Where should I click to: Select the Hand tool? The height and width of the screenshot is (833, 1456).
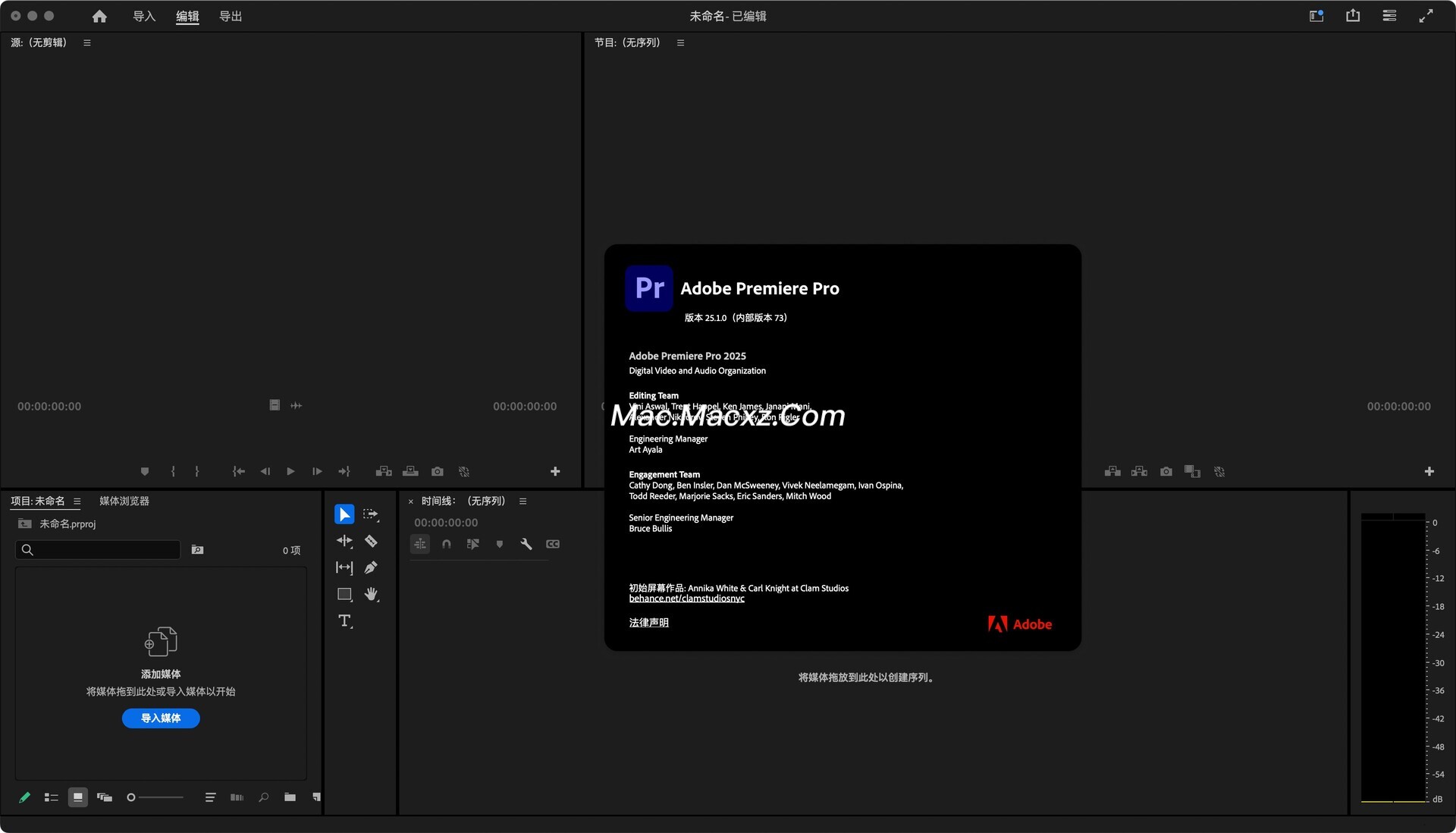[x=371, y=594]
